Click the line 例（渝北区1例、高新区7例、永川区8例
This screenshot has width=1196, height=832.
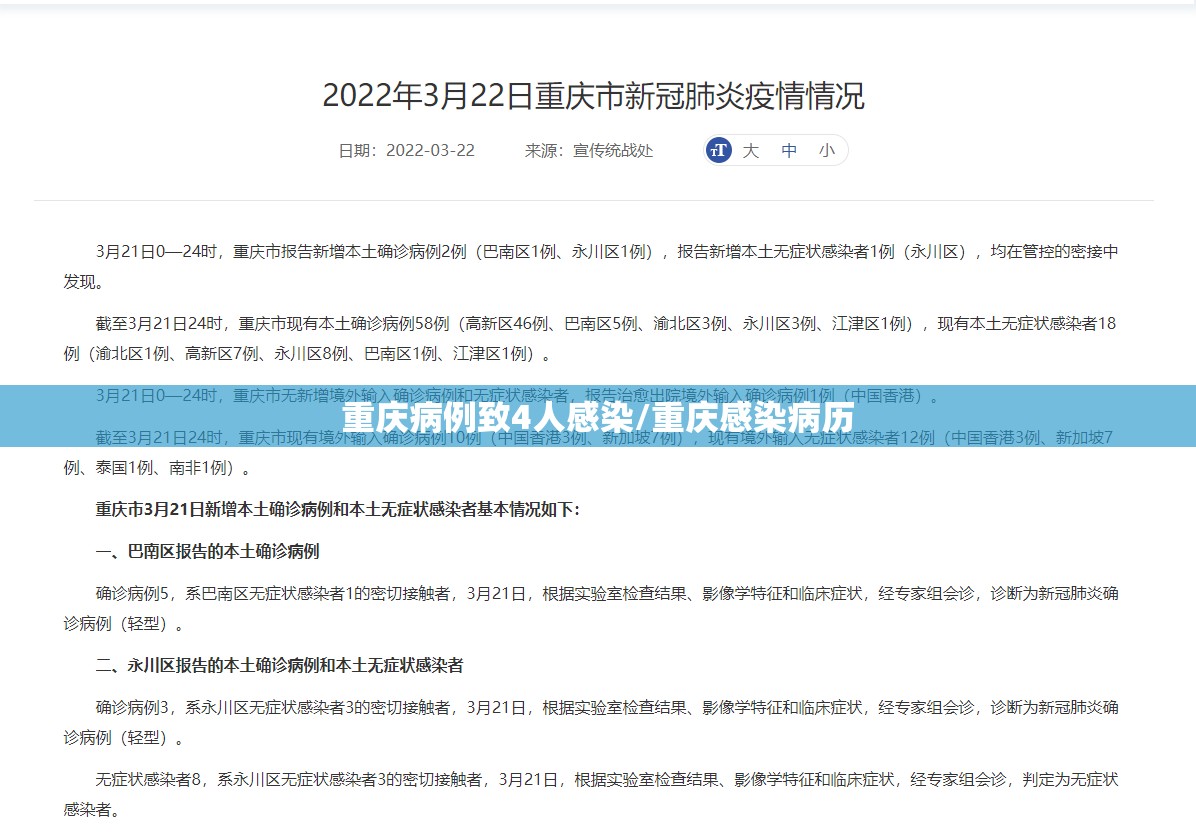point(308,354)
